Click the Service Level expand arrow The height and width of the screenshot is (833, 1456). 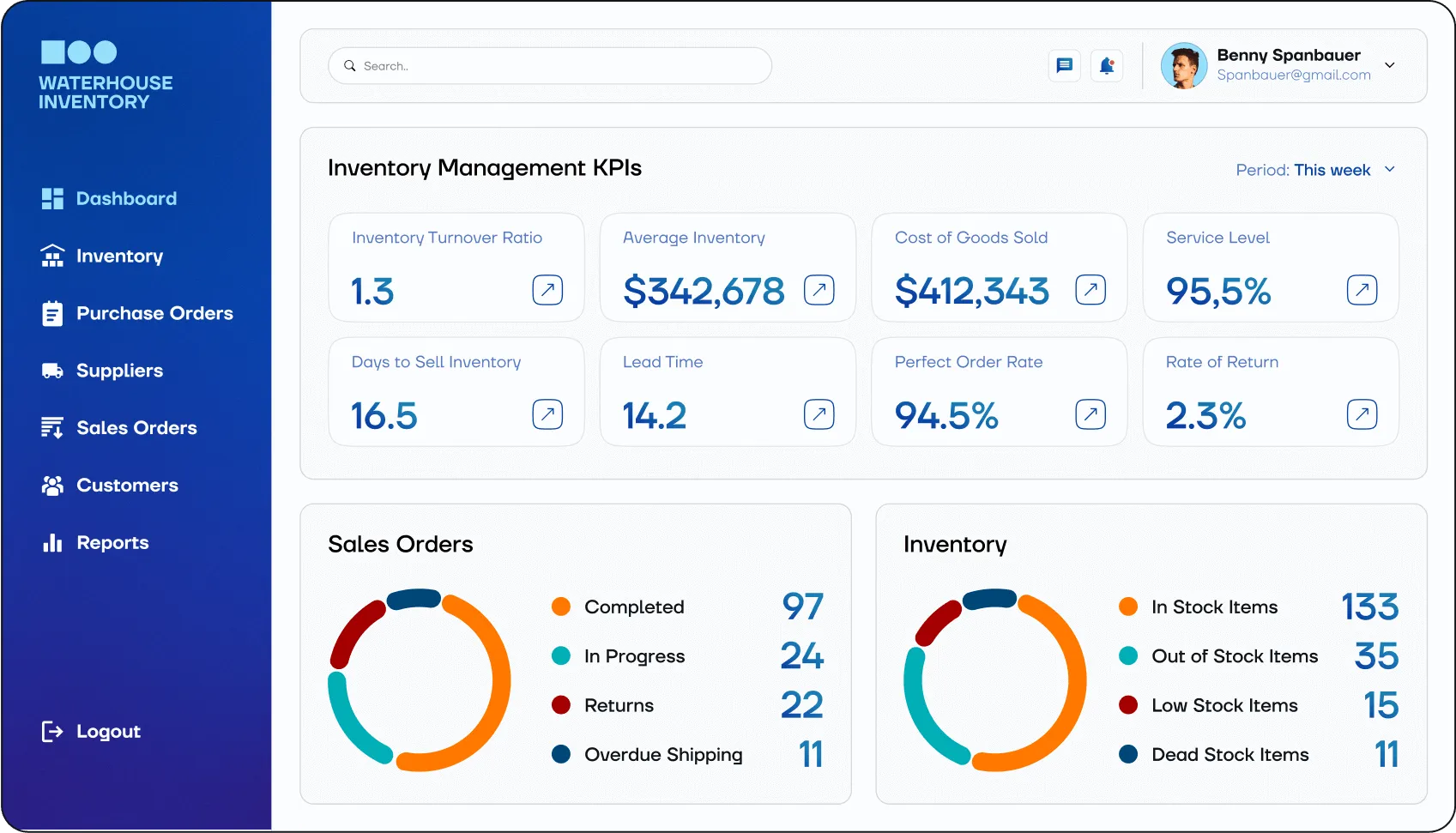[x=1362, y=290]
